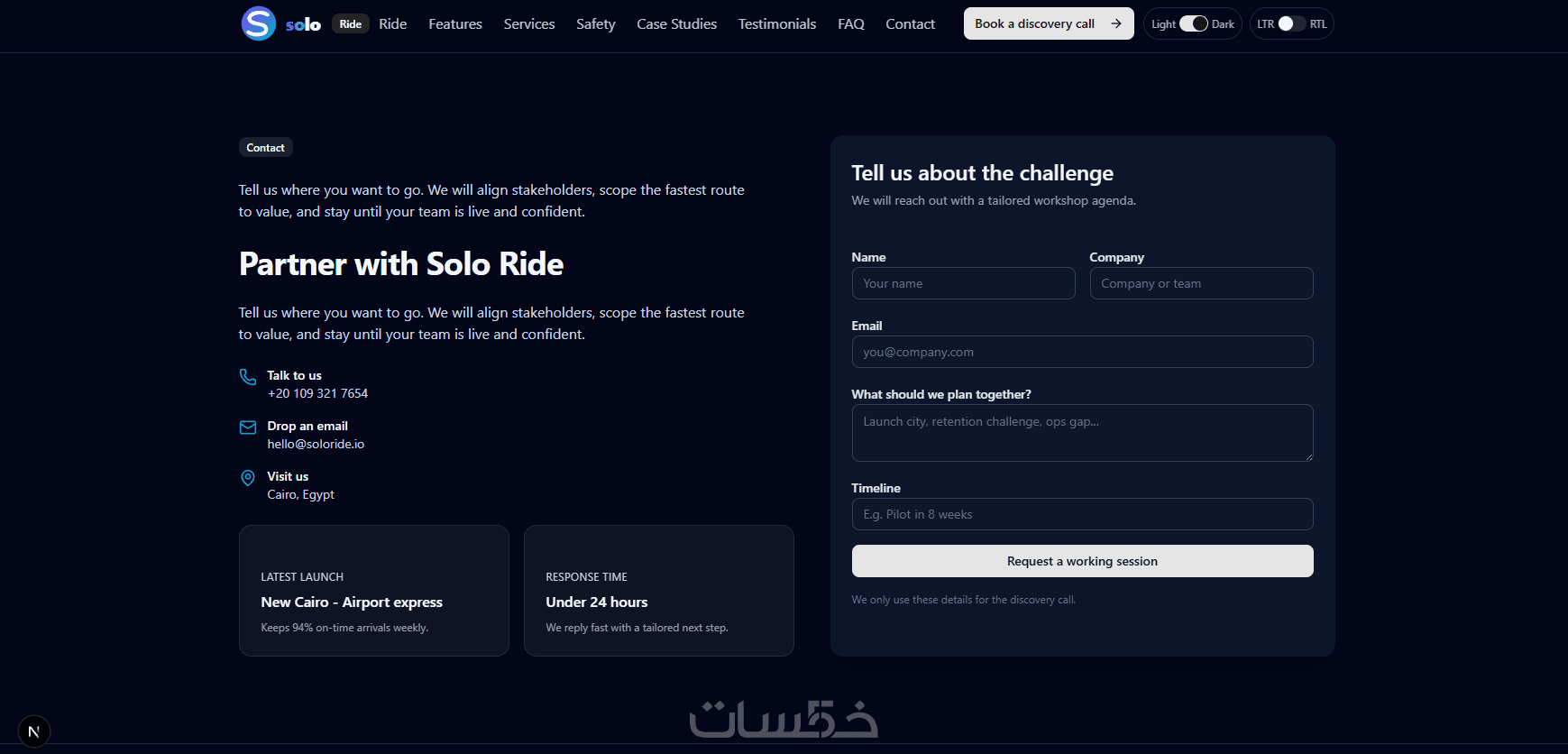This screenshot has height=754, width=1568.
Task: Click the envelope icon beside Drop an email
Action: click(248, 428)
